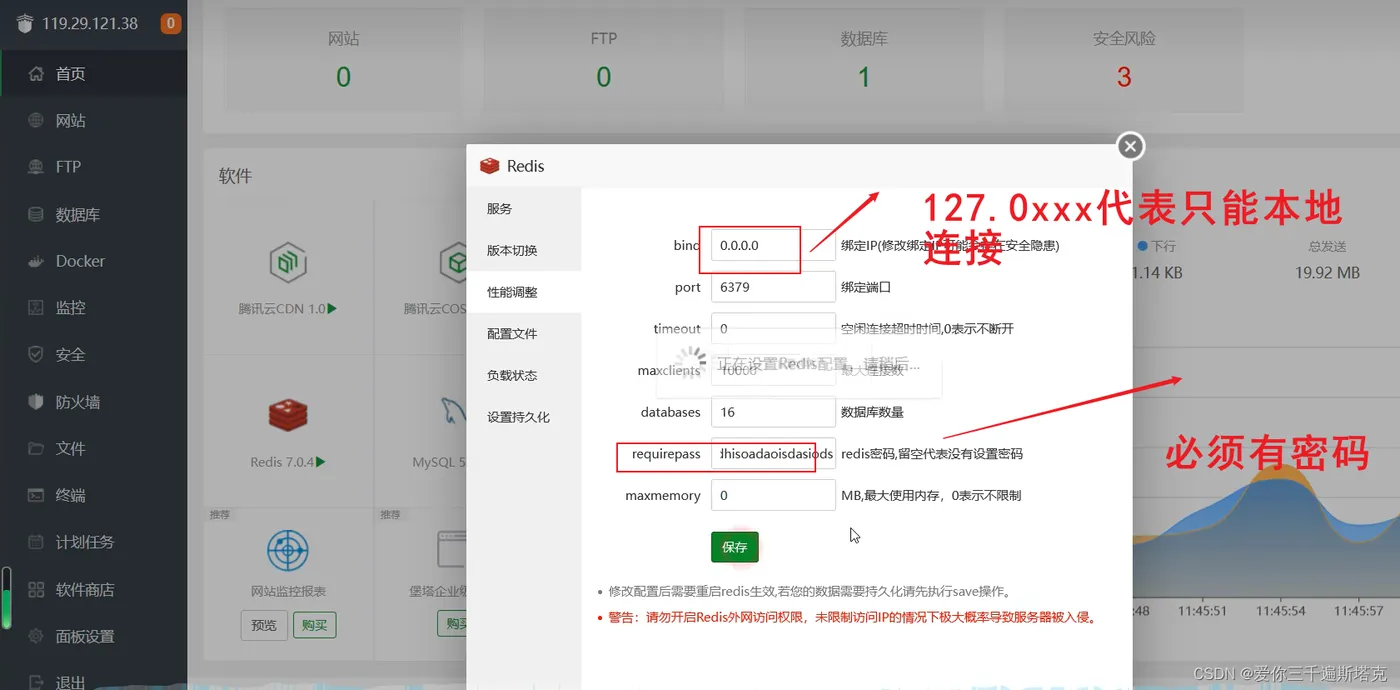Click the green 保存 save button
Image resolution: width=1400 pixels, height=690 pixels.
pyautogui.click(x=735, y=547)
